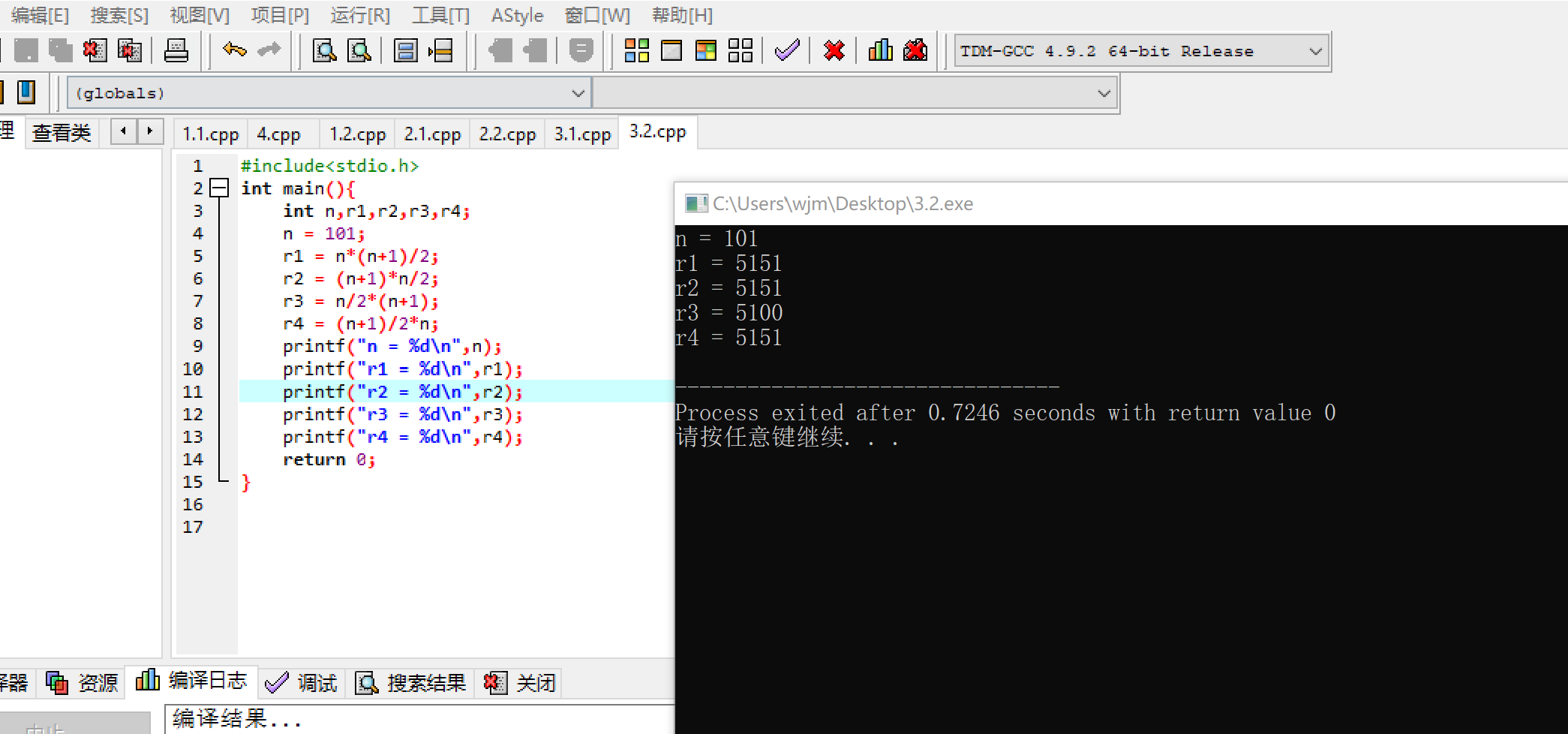Click the Goto Function toolbar icon

point(406,51)
